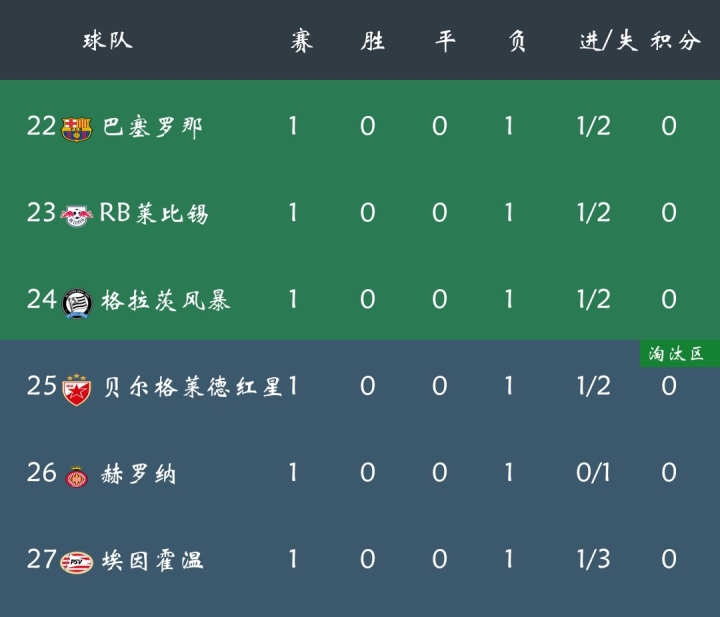
Task: Click the 胜 wins column header
Action: [372, 42]
